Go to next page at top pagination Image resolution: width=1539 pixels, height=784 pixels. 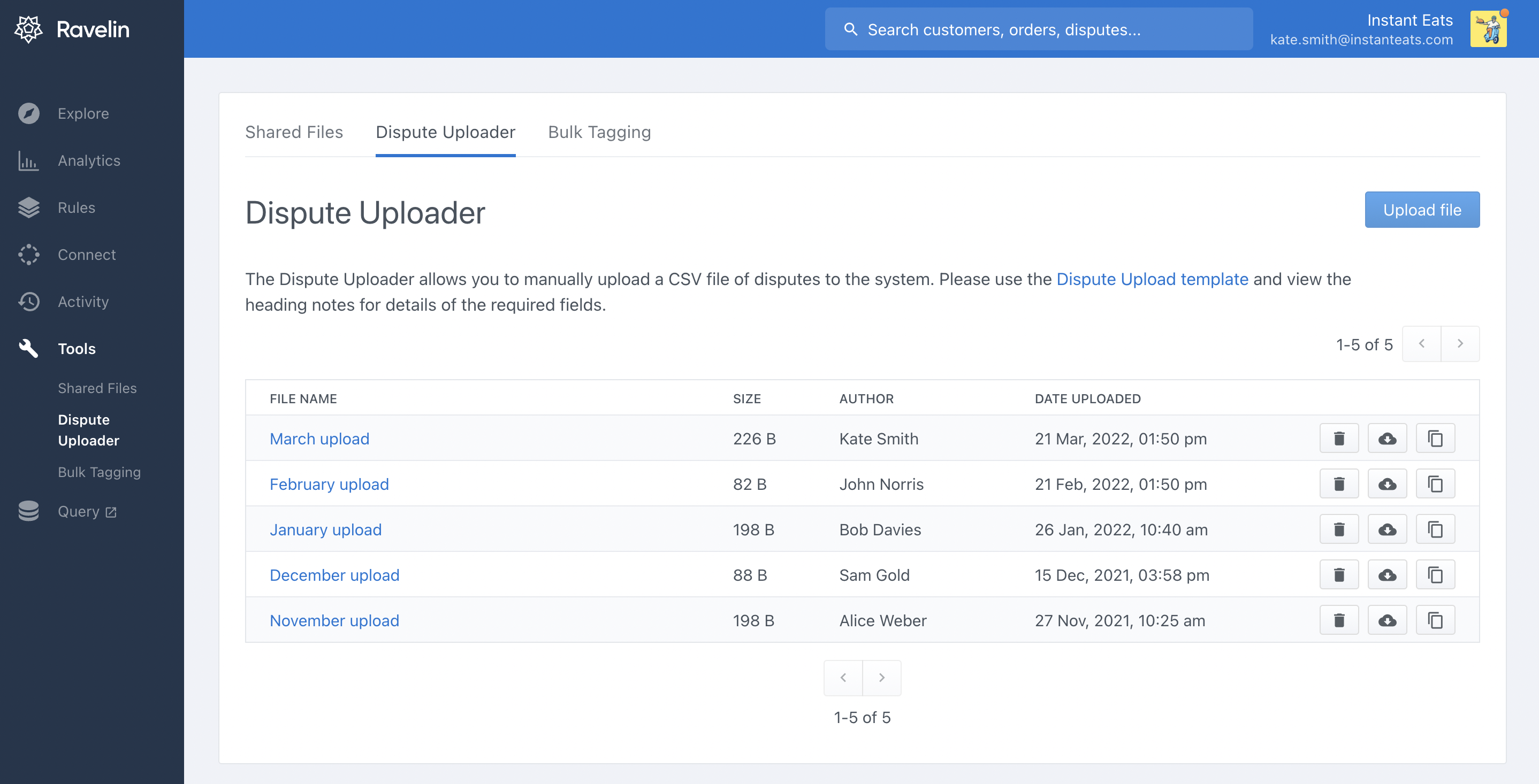1460,344
